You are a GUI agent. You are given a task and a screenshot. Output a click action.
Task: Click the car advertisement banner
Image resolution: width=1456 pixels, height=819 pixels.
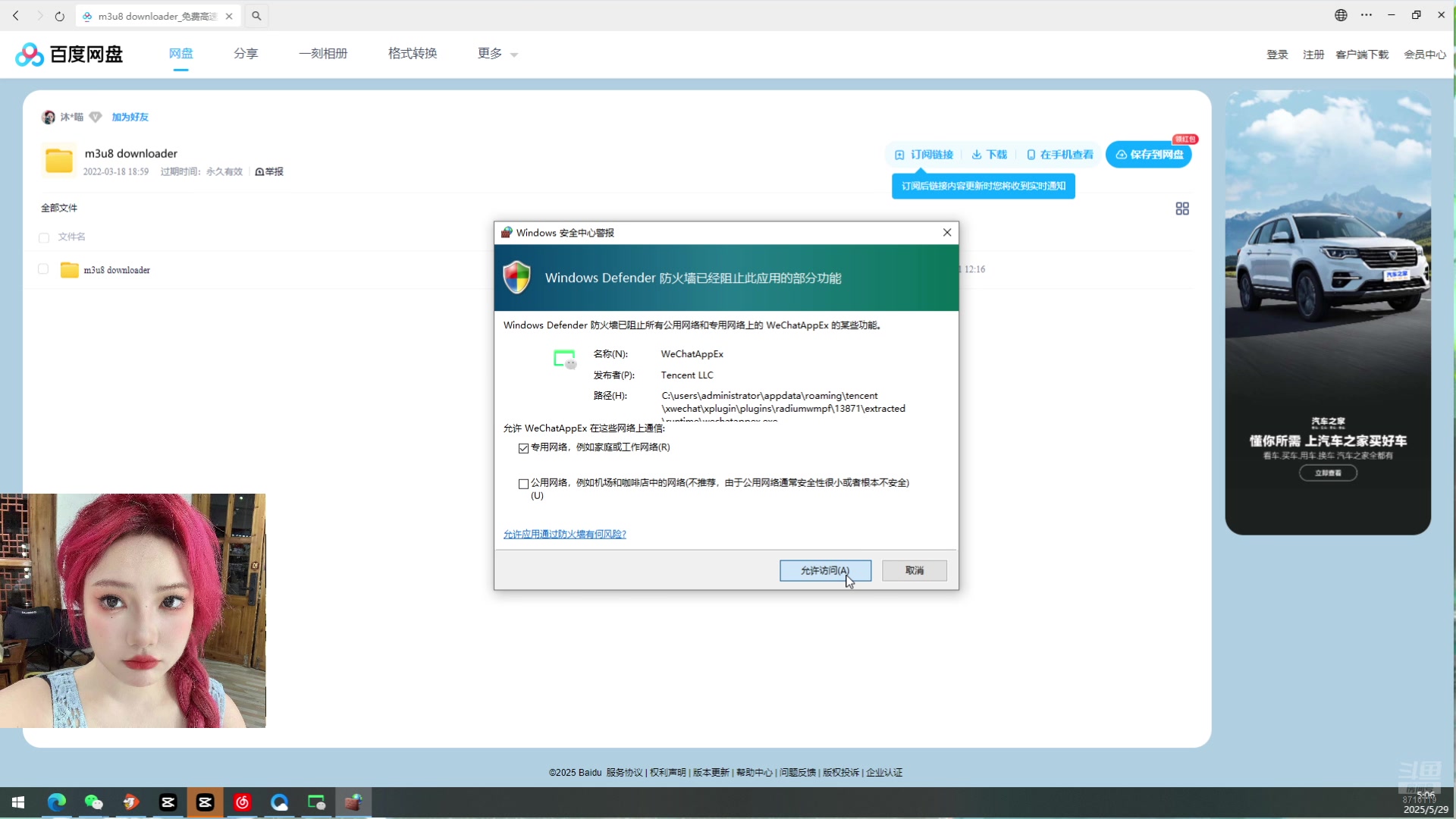click(1328, 312)
